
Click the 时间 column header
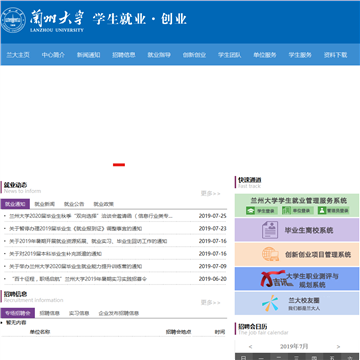pos(220,332)
